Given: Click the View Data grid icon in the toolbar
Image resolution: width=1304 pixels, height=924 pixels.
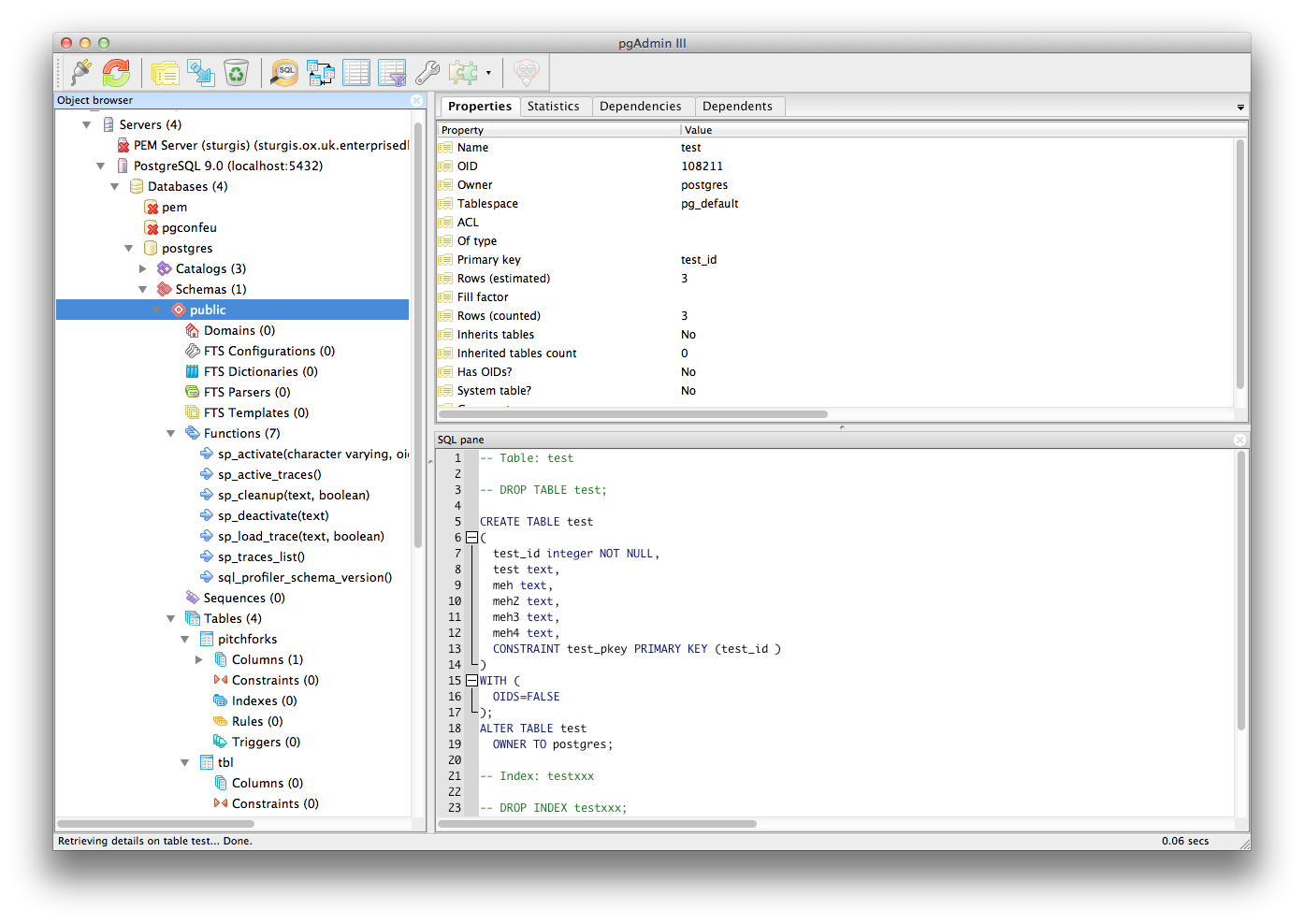Looking at the screenshot, I should (x=356, y=72).
